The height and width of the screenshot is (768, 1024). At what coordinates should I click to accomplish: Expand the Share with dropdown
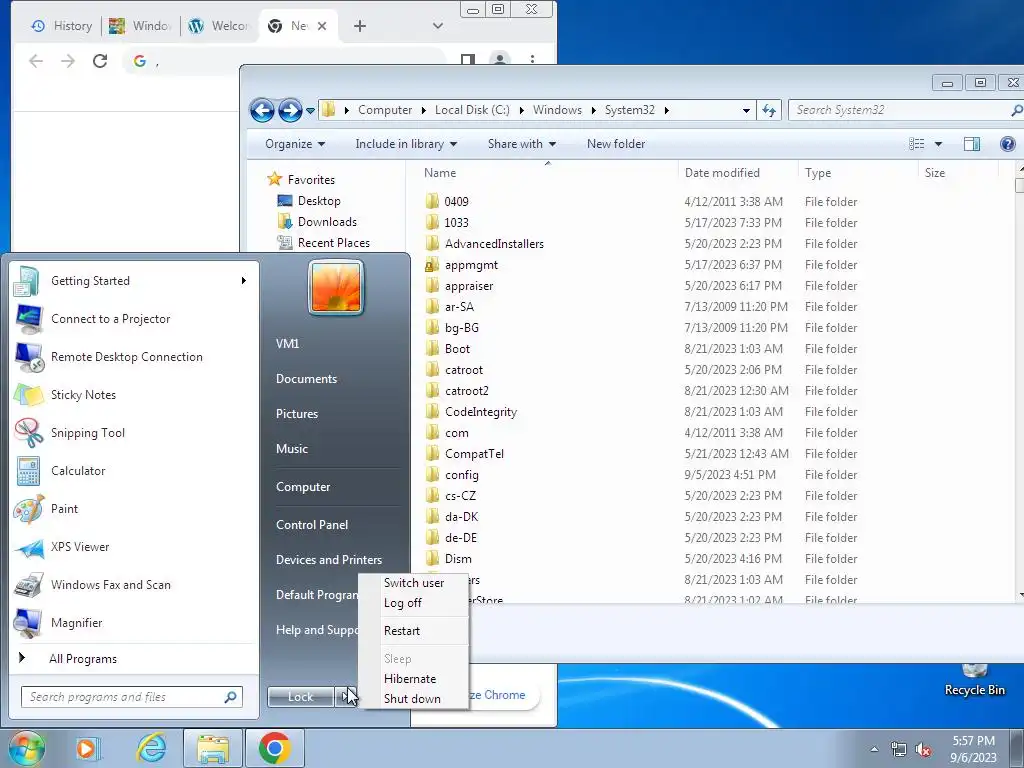point(522,144)
